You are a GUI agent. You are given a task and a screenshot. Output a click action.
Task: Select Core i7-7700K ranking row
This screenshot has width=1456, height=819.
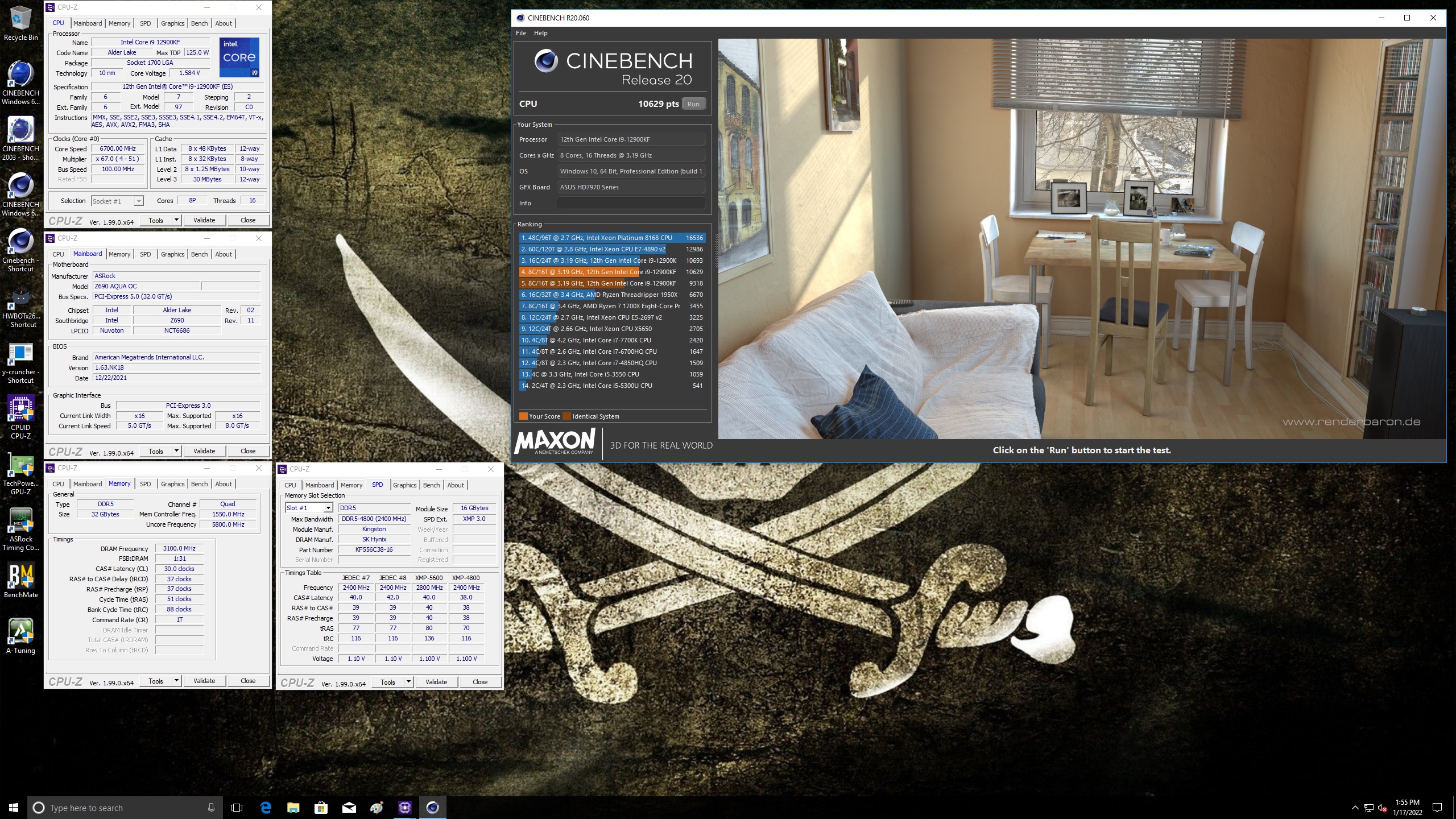(x=612, y=340)
